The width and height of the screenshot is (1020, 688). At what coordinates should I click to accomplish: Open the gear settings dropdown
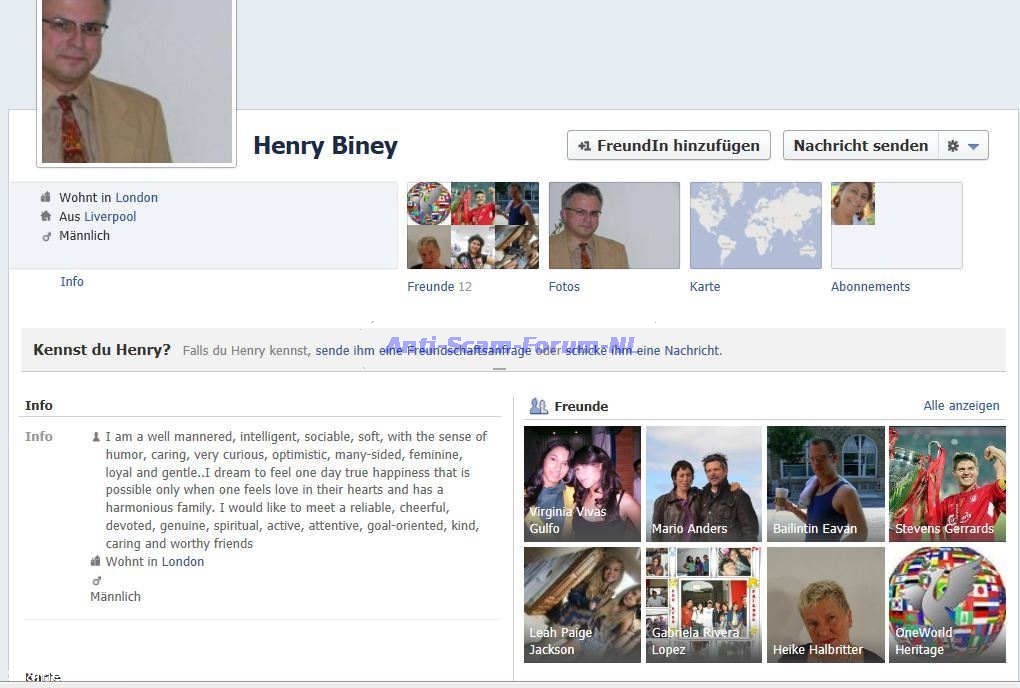tap(963, 146)
